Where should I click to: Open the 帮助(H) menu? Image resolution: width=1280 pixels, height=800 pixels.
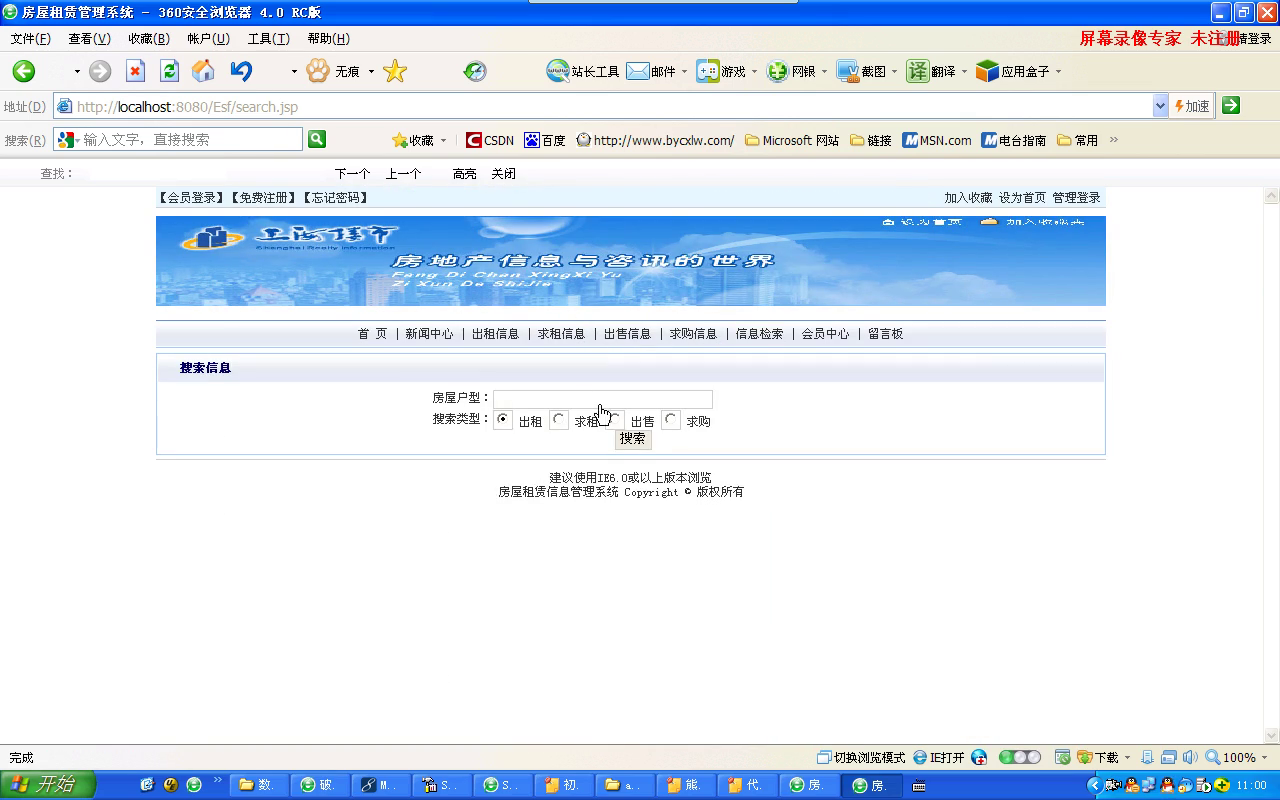point(328,39)
